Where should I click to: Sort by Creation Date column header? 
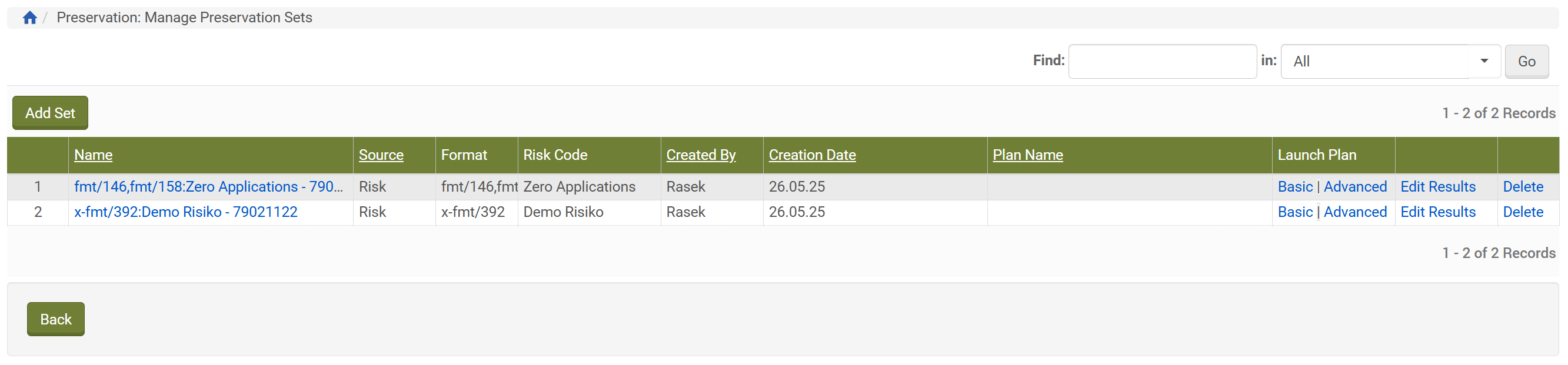coord(811,155)
